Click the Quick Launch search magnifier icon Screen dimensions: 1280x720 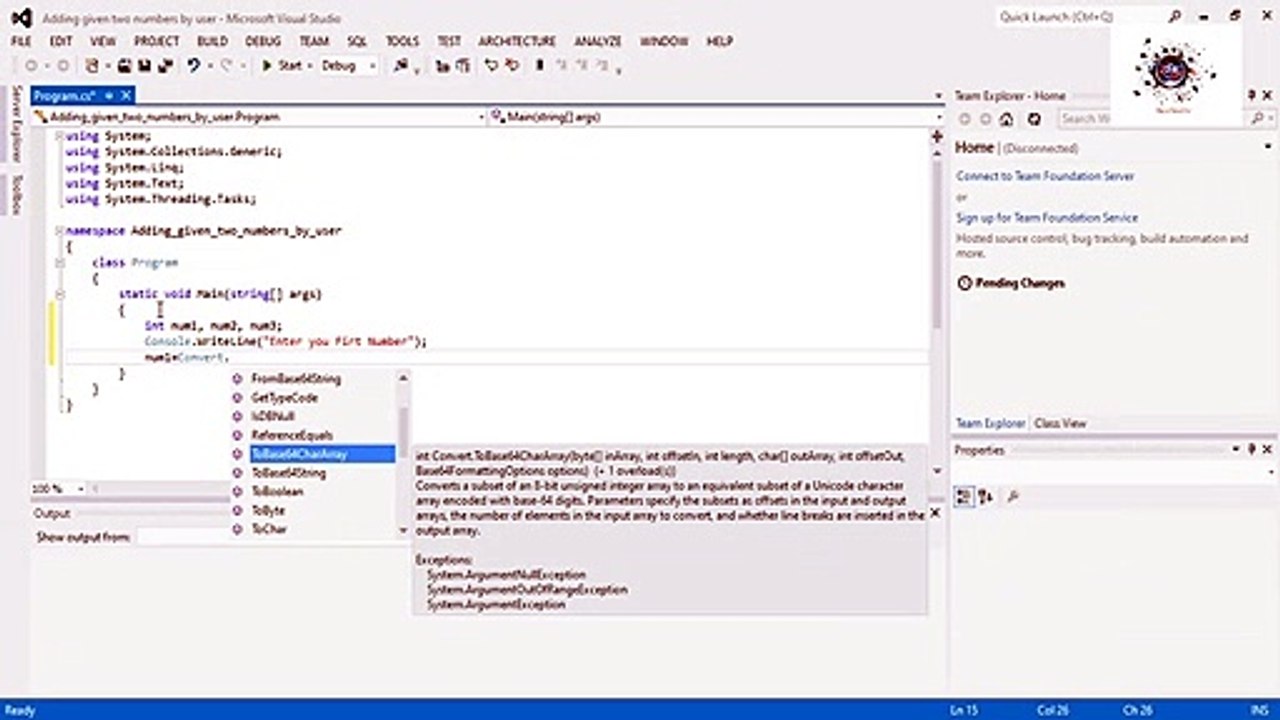1175,17
